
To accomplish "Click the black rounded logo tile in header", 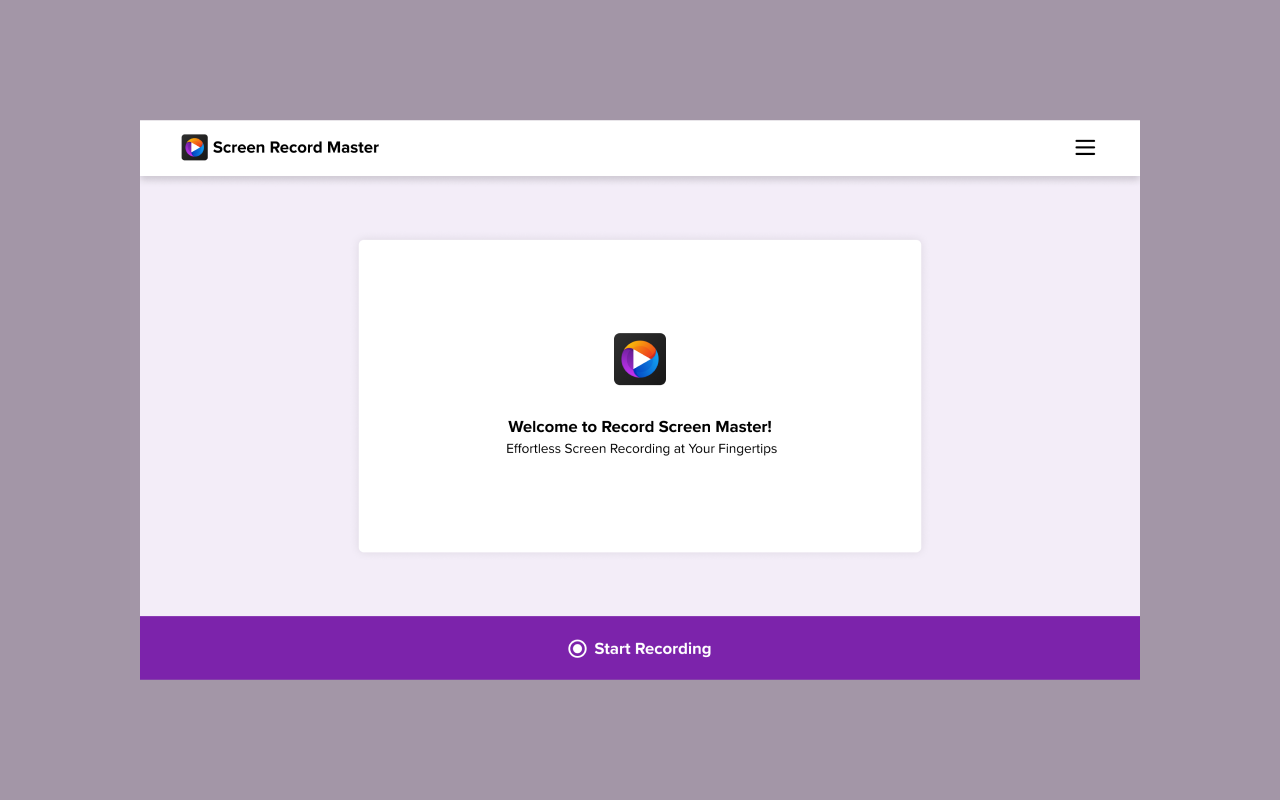I will [x=194, y=147].
